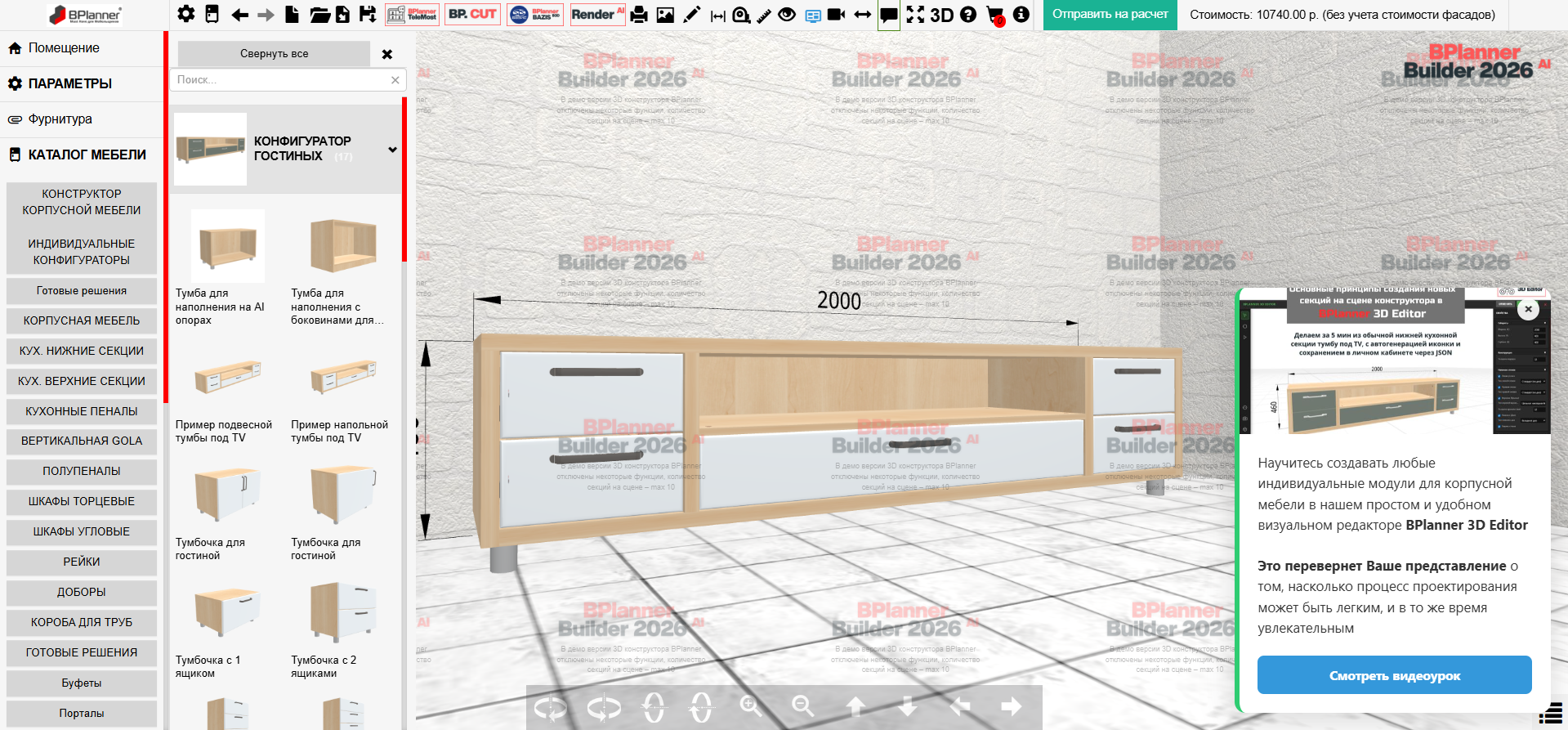Viewport: 1568px width, 730px height.
Task: Toggle the dimension lines icon
Action: [718, 16]
